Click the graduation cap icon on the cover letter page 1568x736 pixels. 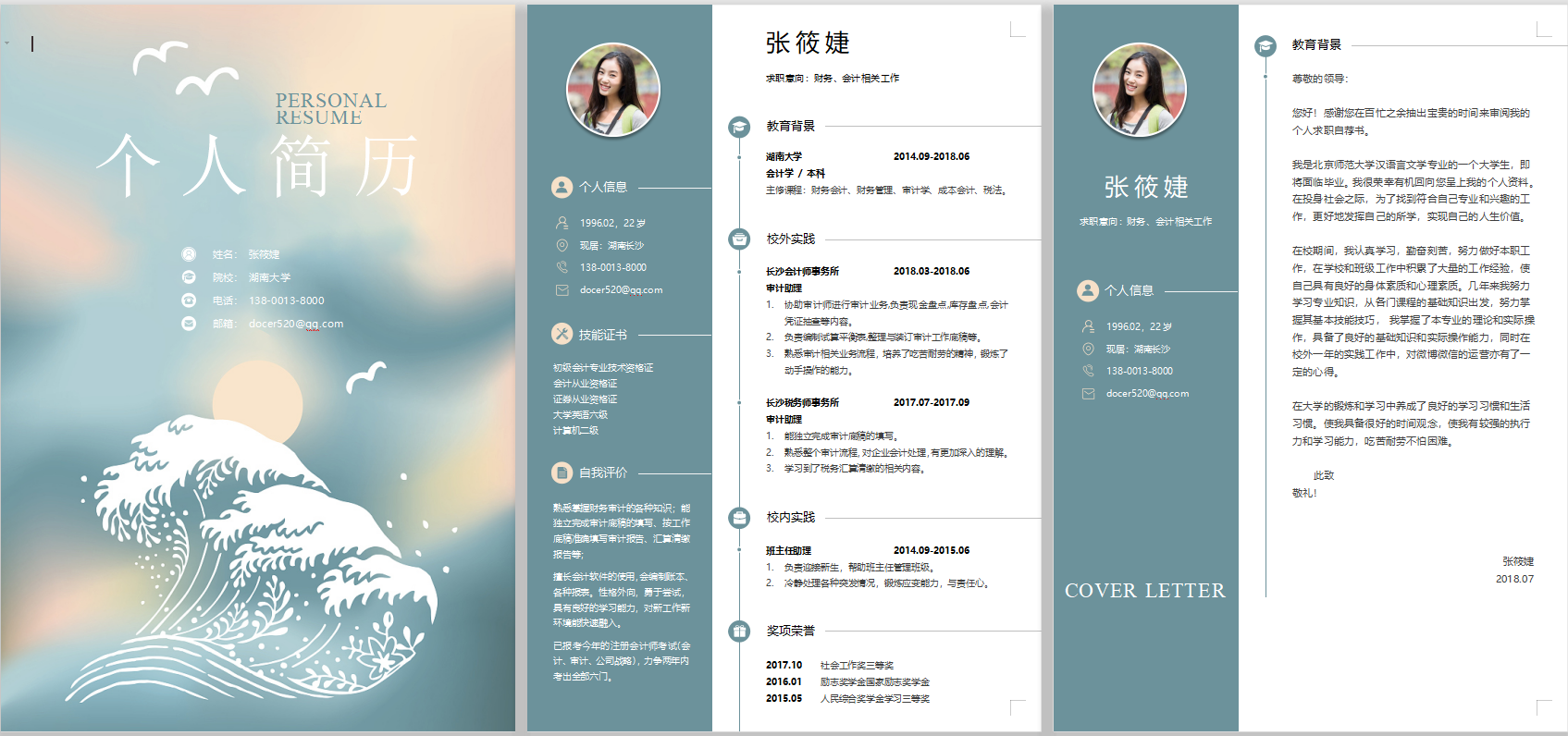[1266, 45]
